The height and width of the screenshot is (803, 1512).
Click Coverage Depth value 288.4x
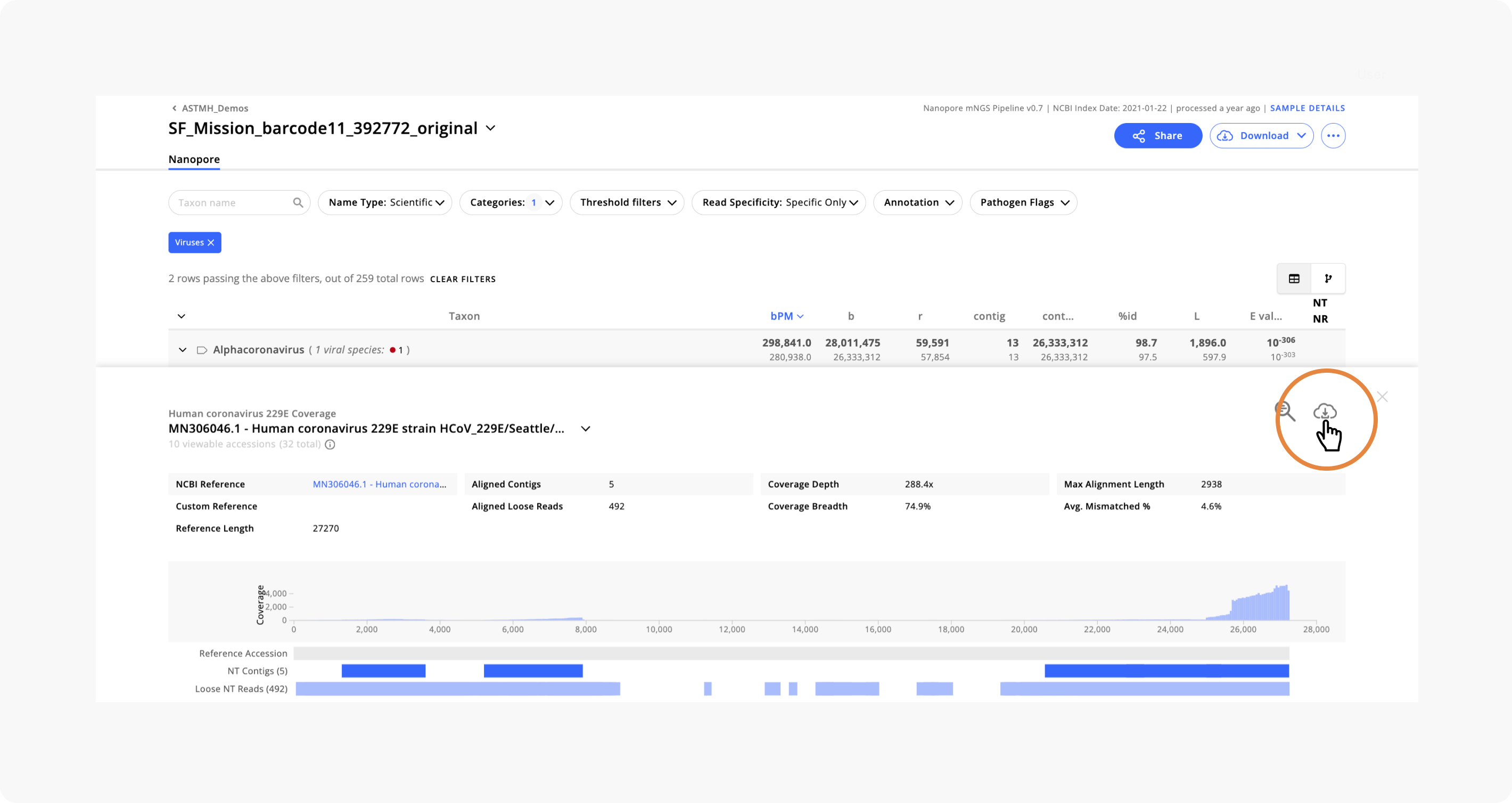tap(918, 484)
